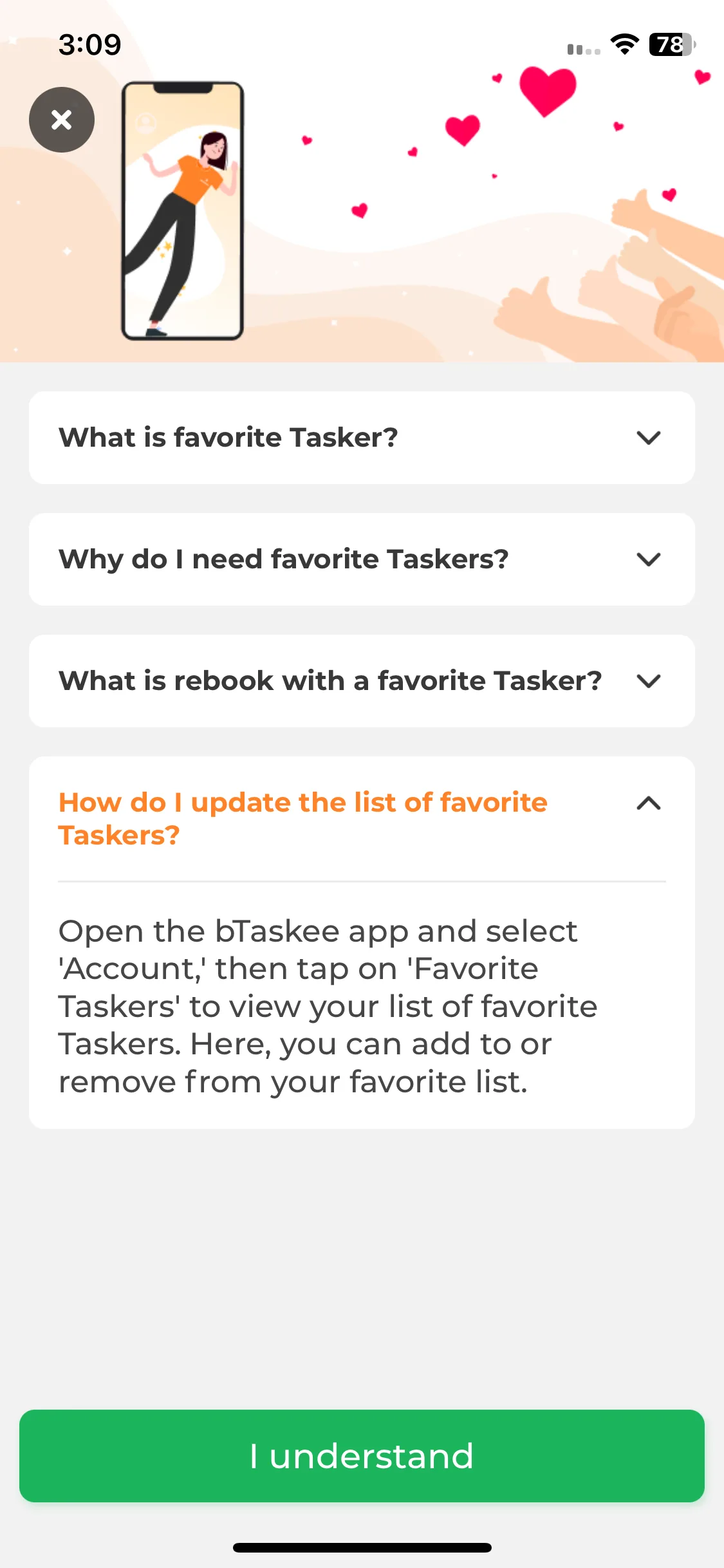Expand the 'What is favorite Tasker?' chevron
The width and height of the screenshot is (724, 1568).
[649, 438]
